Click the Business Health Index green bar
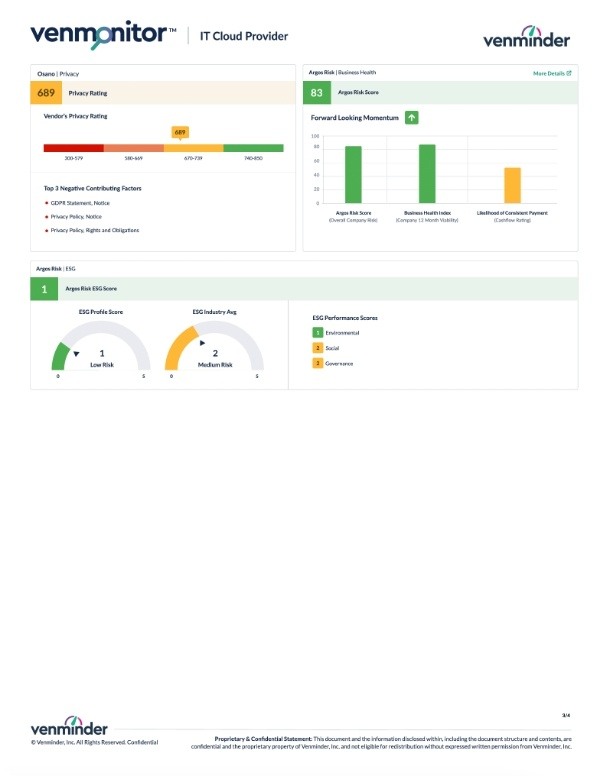The width and height of the screenshot is (600, 776). pos(427,174)
